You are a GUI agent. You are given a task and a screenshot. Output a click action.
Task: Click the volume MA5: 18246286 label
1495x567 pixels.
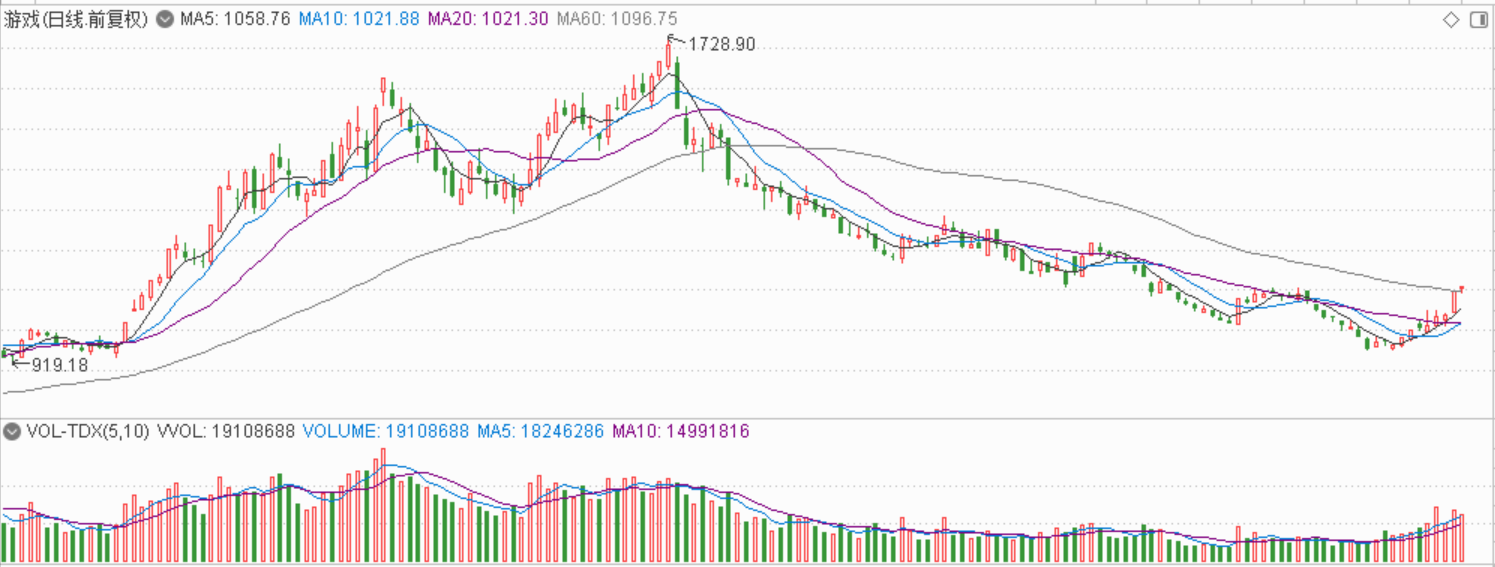pos(540,432)
